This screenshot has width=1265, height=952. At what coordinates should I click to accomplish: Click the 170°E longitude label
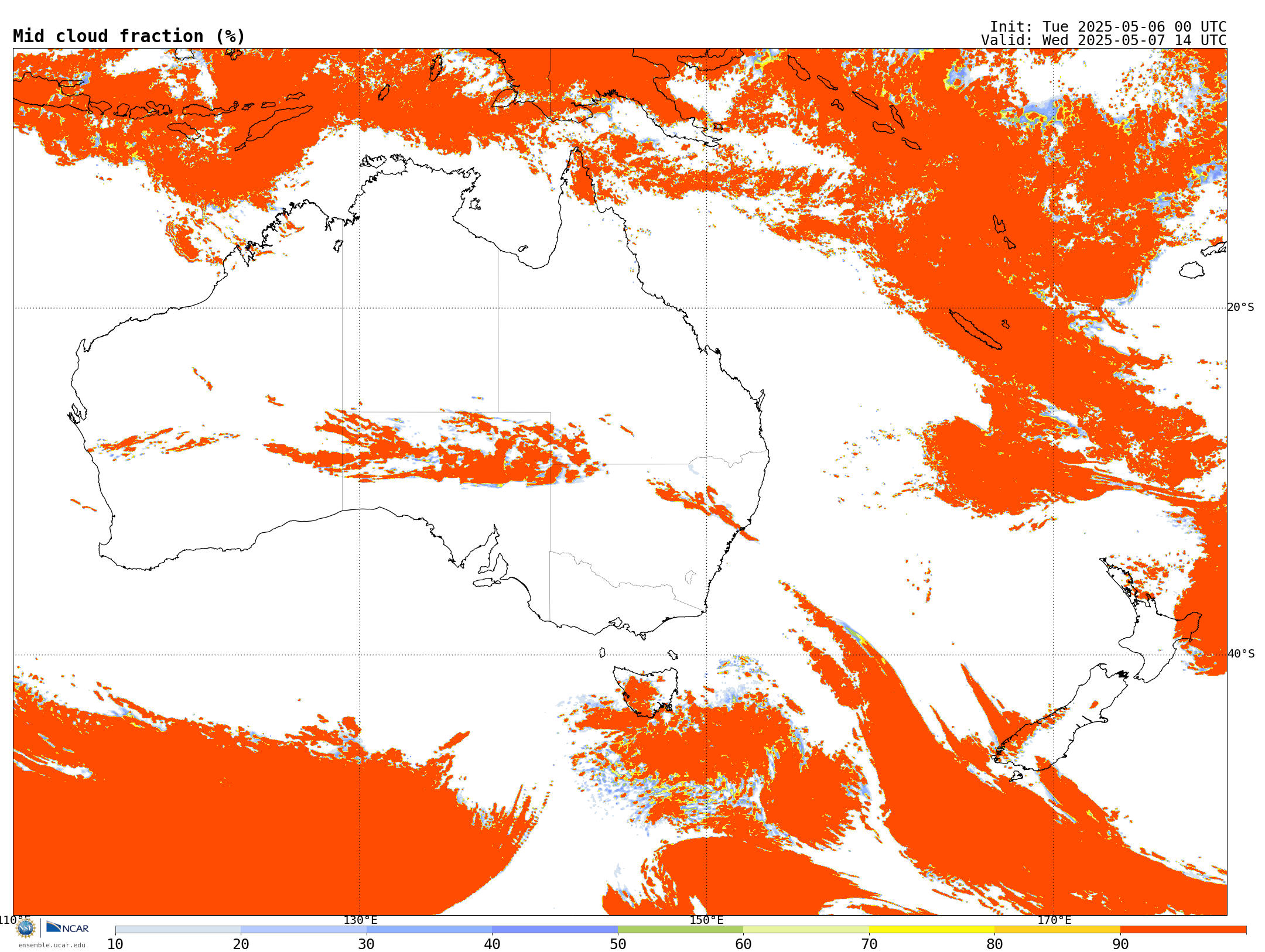tap(1054, 920)
